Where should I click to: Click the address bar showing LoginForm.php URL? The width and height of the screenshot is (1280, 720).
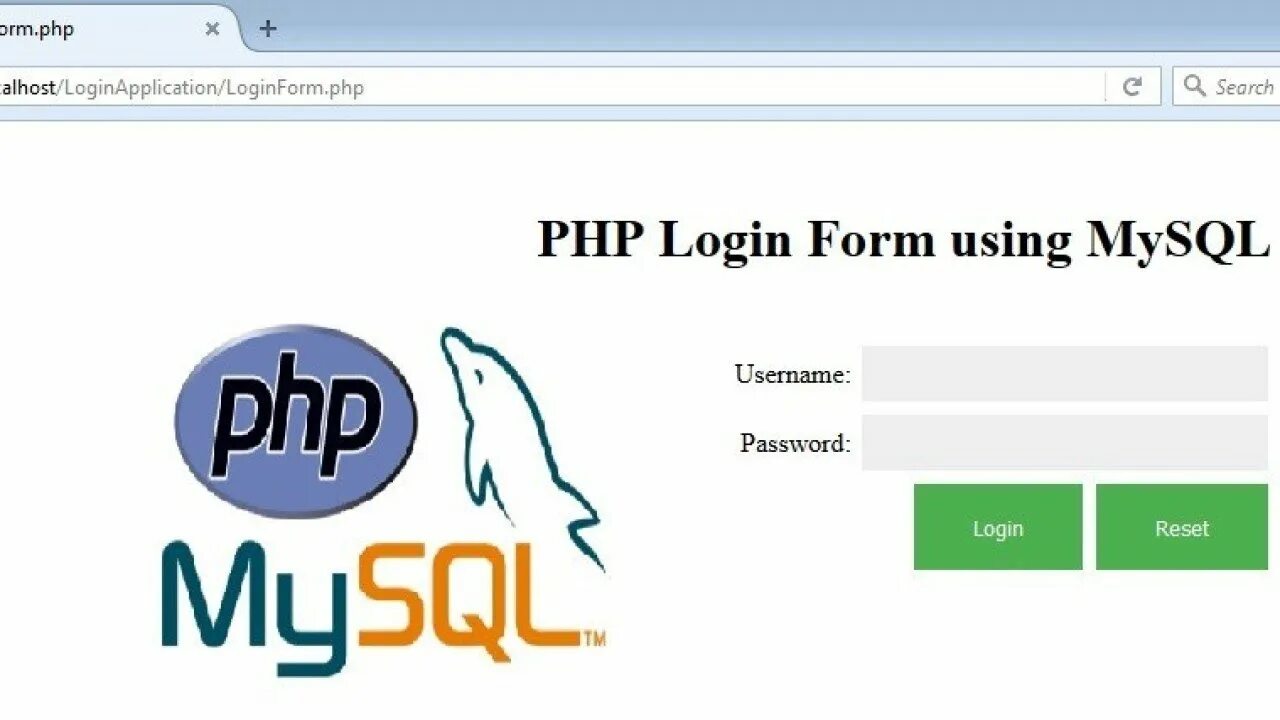(x=550, y=87)
